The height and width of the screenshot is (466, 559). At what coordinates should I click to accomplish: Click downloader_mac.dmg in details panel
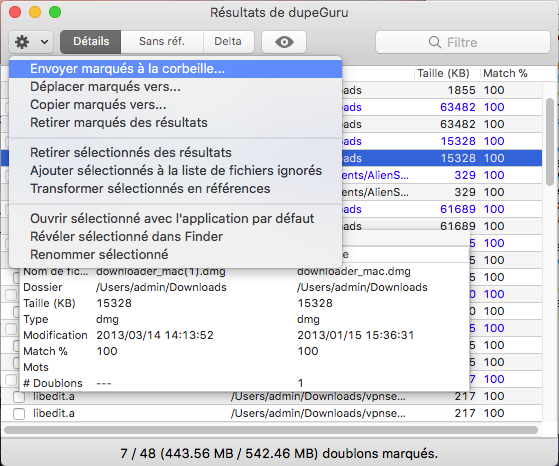point(354,272)
